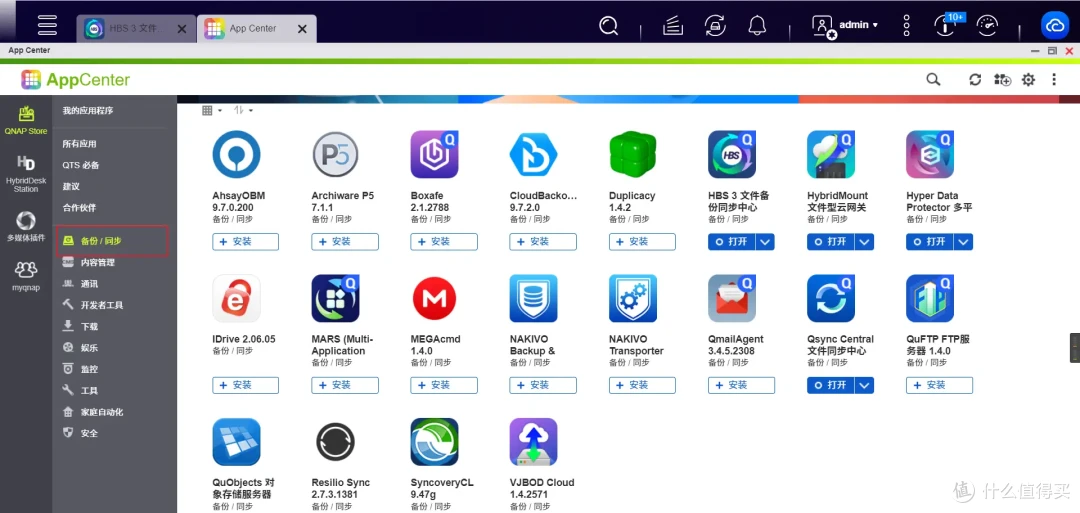
Task: Open the vertical dots more menu in top bar
Action: (x=906, y=25)
